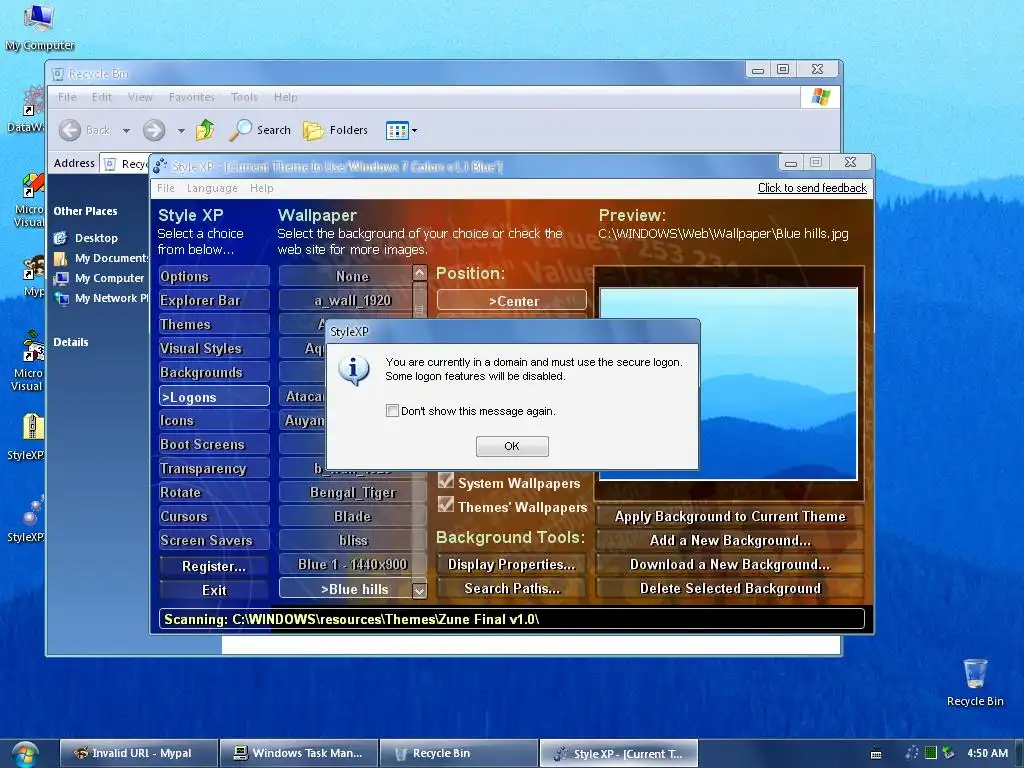Open Visual Styles section

point(214,349)
